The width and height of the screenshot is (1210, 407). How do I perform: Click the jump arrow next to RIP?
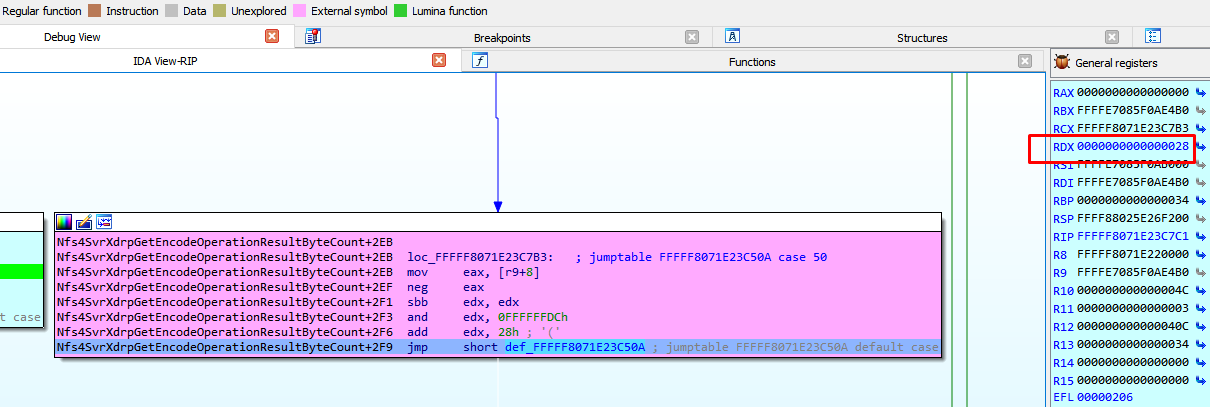click(1201, 236)
